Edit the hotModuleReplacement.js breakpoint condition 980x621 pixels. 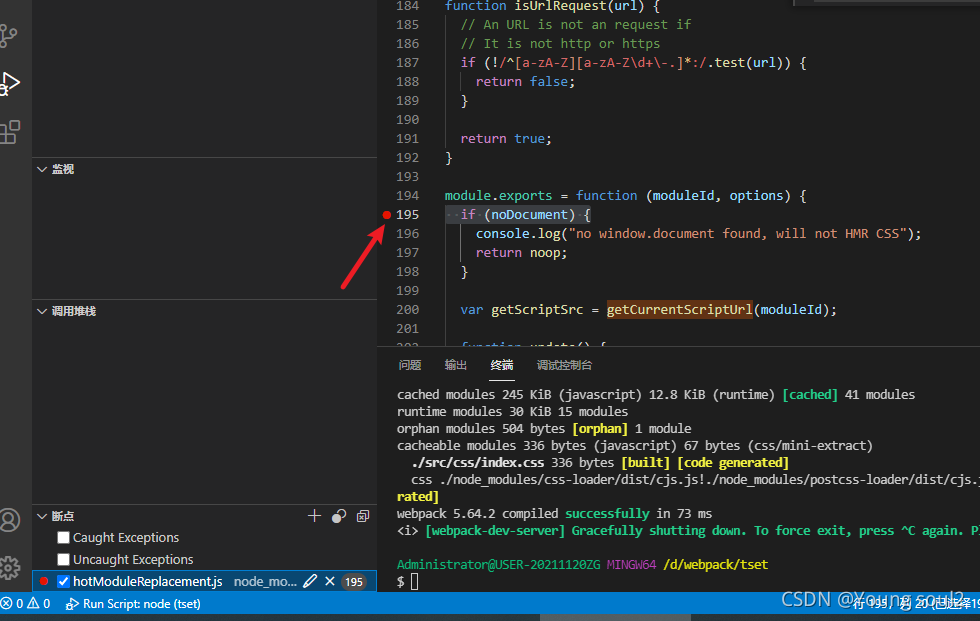pyautogui.click(x=310, y=581)
